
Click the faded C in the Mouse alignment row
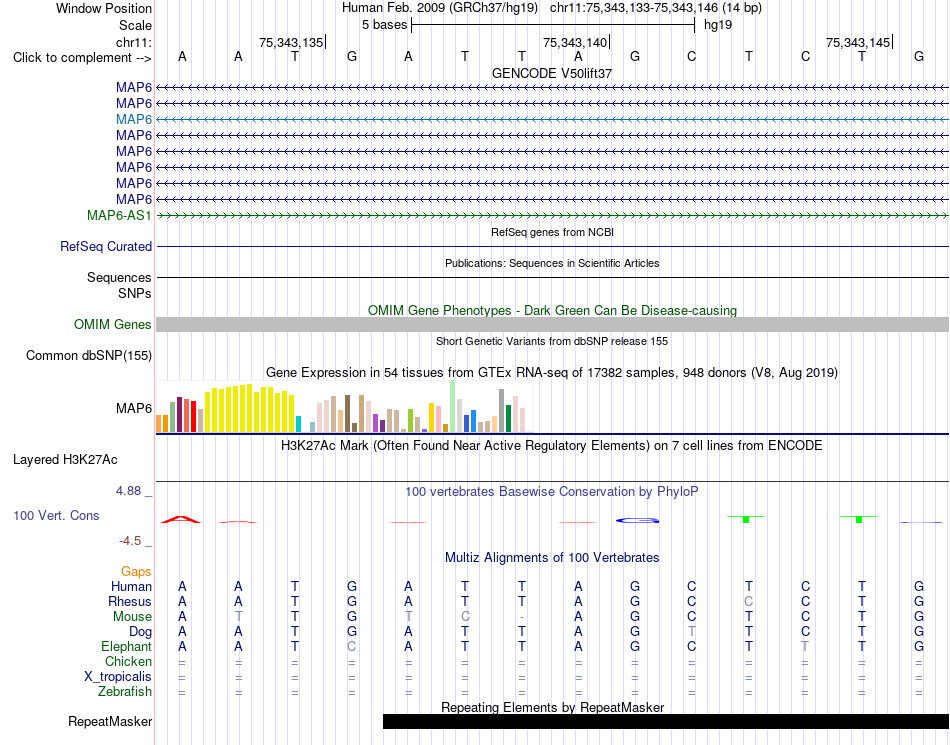tap(465, 617)
